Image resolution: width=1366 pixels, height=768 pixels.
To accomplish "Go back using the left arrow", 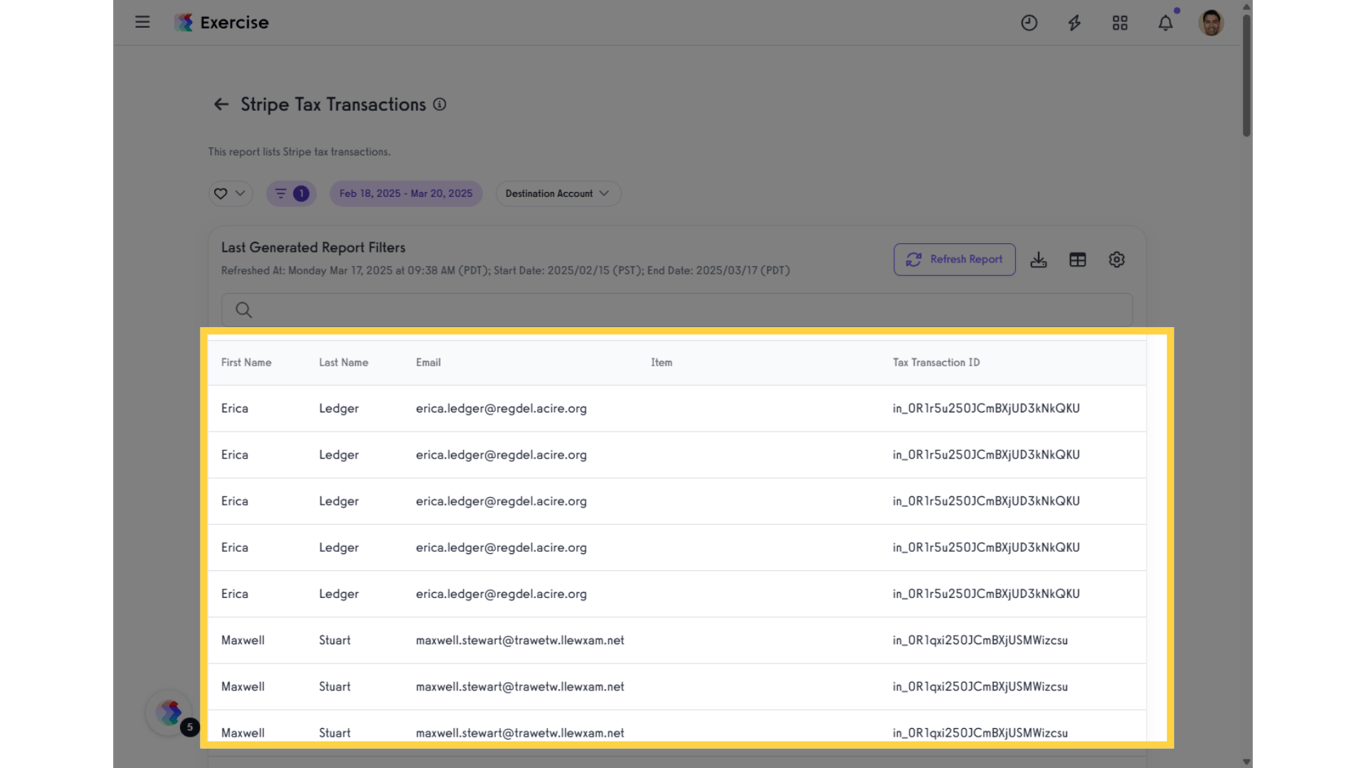I will (221, 104).
